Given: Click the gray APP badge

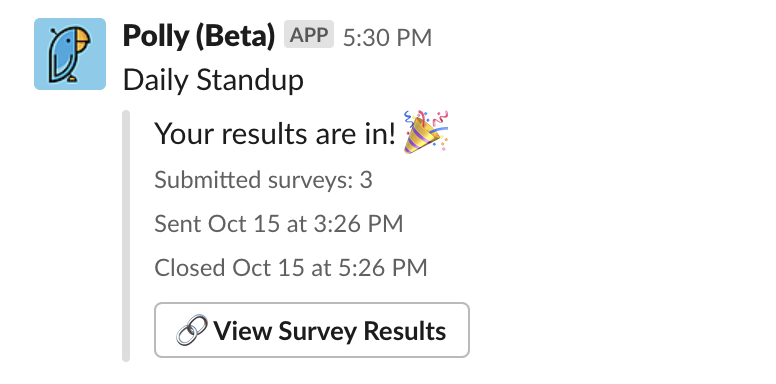Looking at the screenshot, I should coord(309,35).
